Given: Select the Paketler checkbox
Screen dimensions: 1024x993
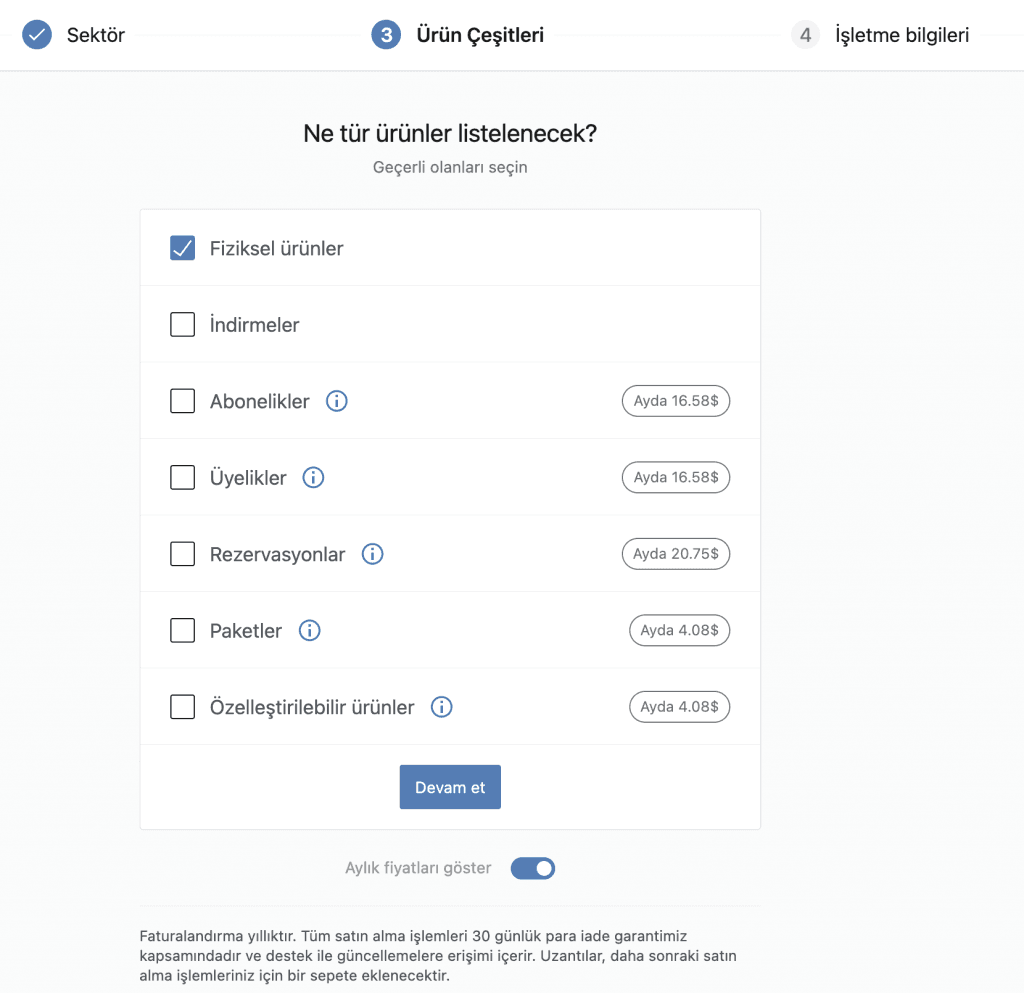Looking at the screenshot, I should pos(182,631).
